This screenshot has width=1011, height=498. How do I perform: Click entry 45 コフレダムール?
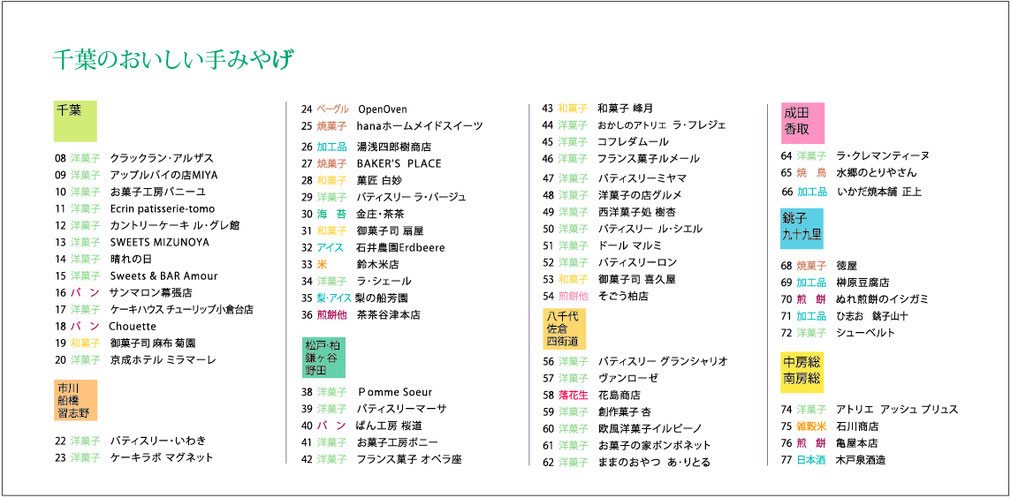(x=605, y=141)
